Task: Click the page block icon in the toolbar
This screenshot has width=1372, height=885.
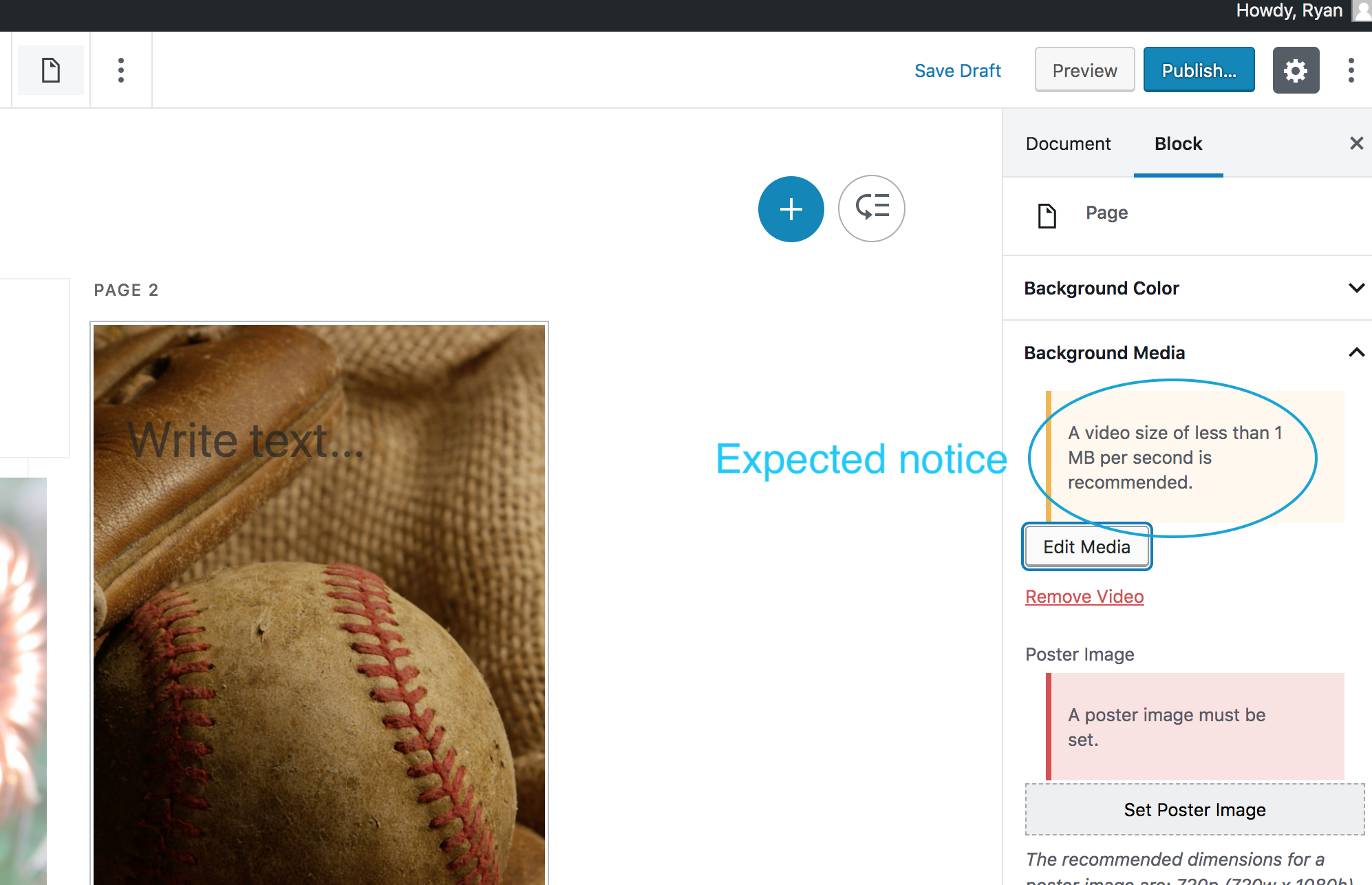Action: pos(51,70)
